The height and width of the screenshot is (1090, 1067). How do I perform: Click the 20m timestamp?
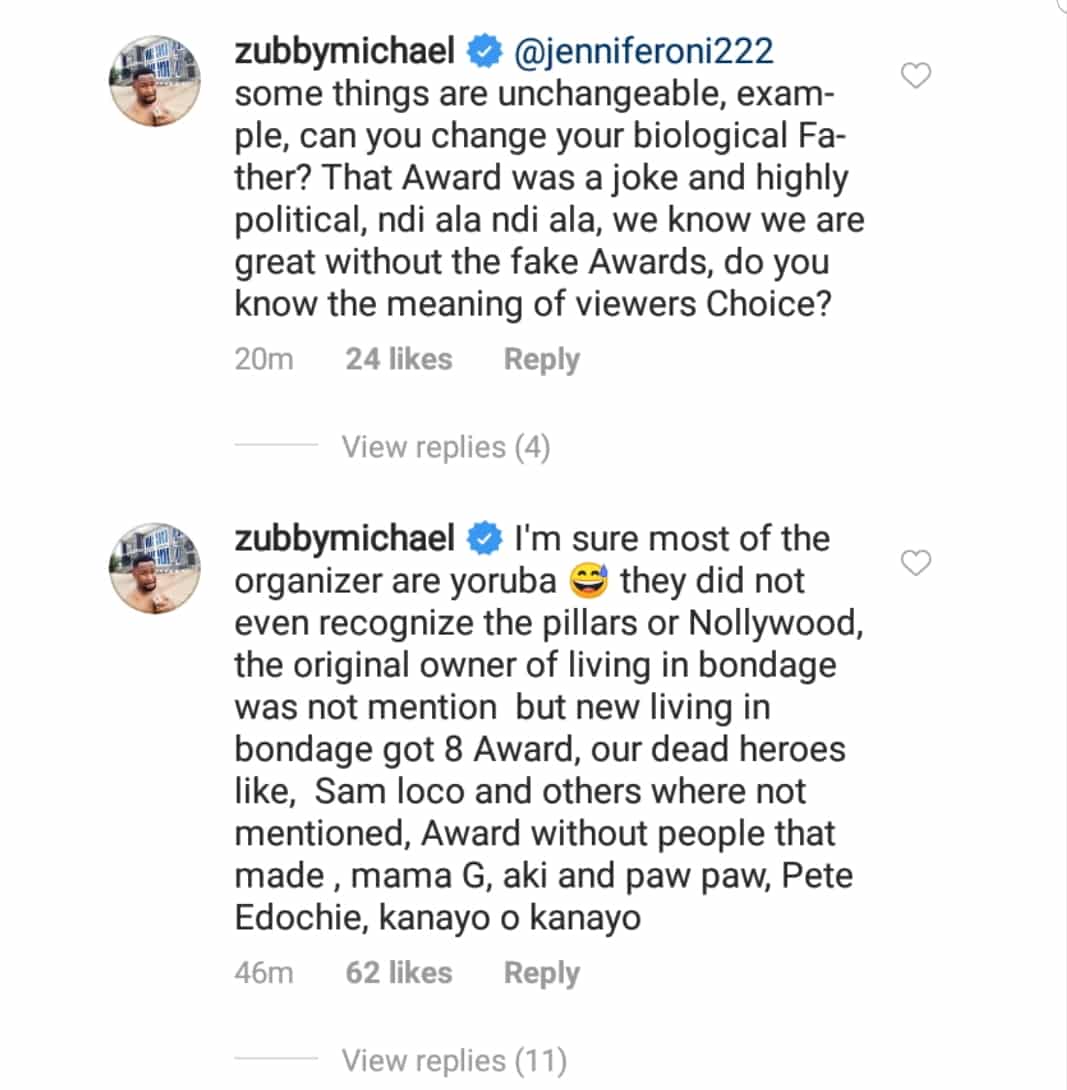click(264, 360)
